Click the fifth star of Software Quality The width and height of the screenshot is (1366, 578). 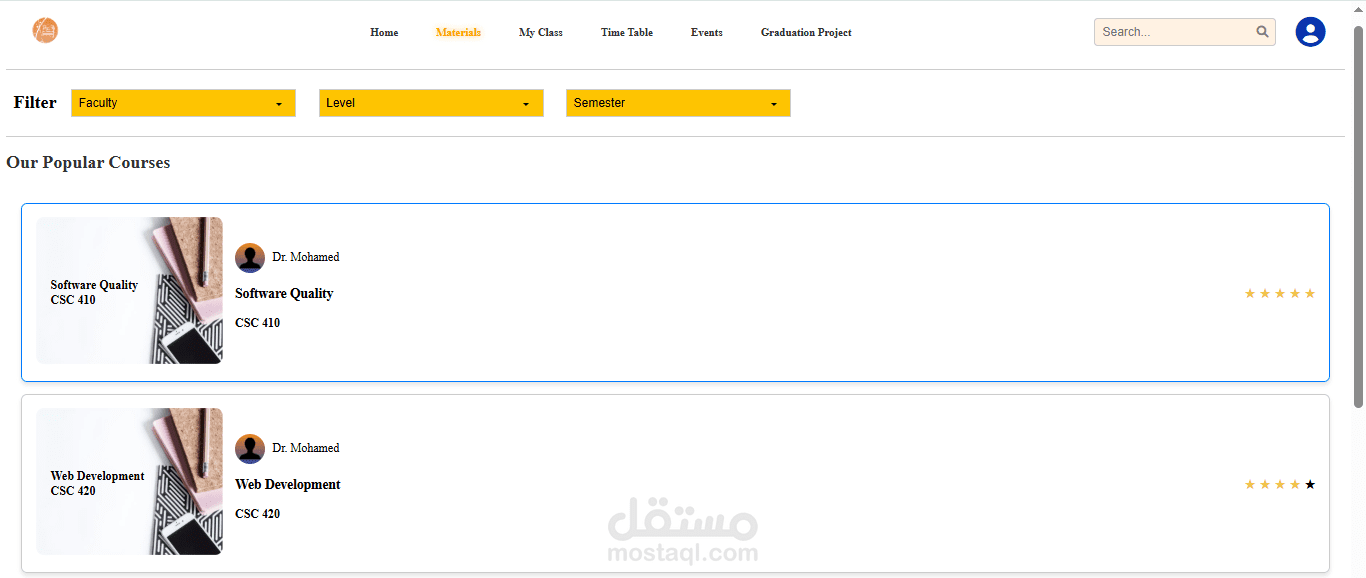(x=1310, y=293)
